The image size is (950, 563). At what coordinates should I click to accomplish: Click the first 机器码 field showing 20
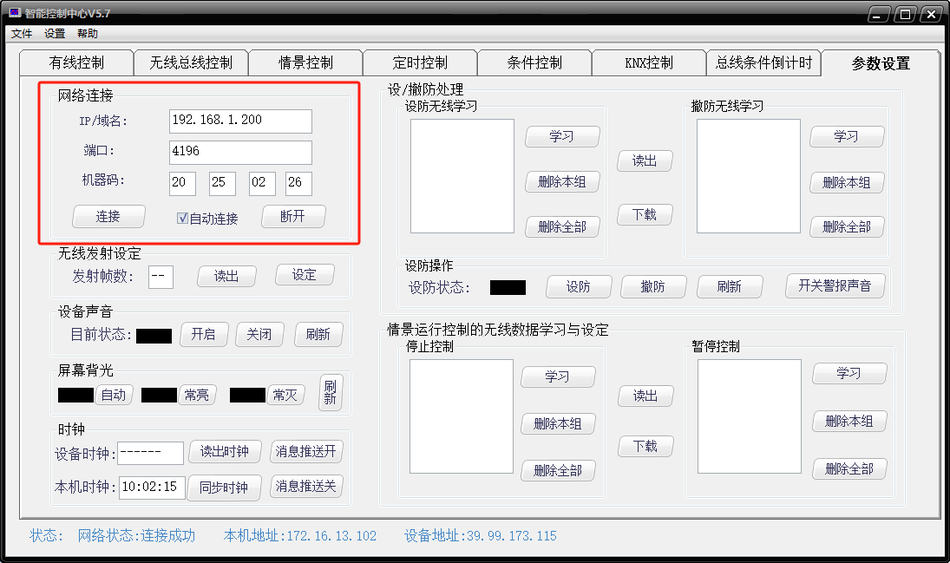pyautogui.click(x=182, y=183)
